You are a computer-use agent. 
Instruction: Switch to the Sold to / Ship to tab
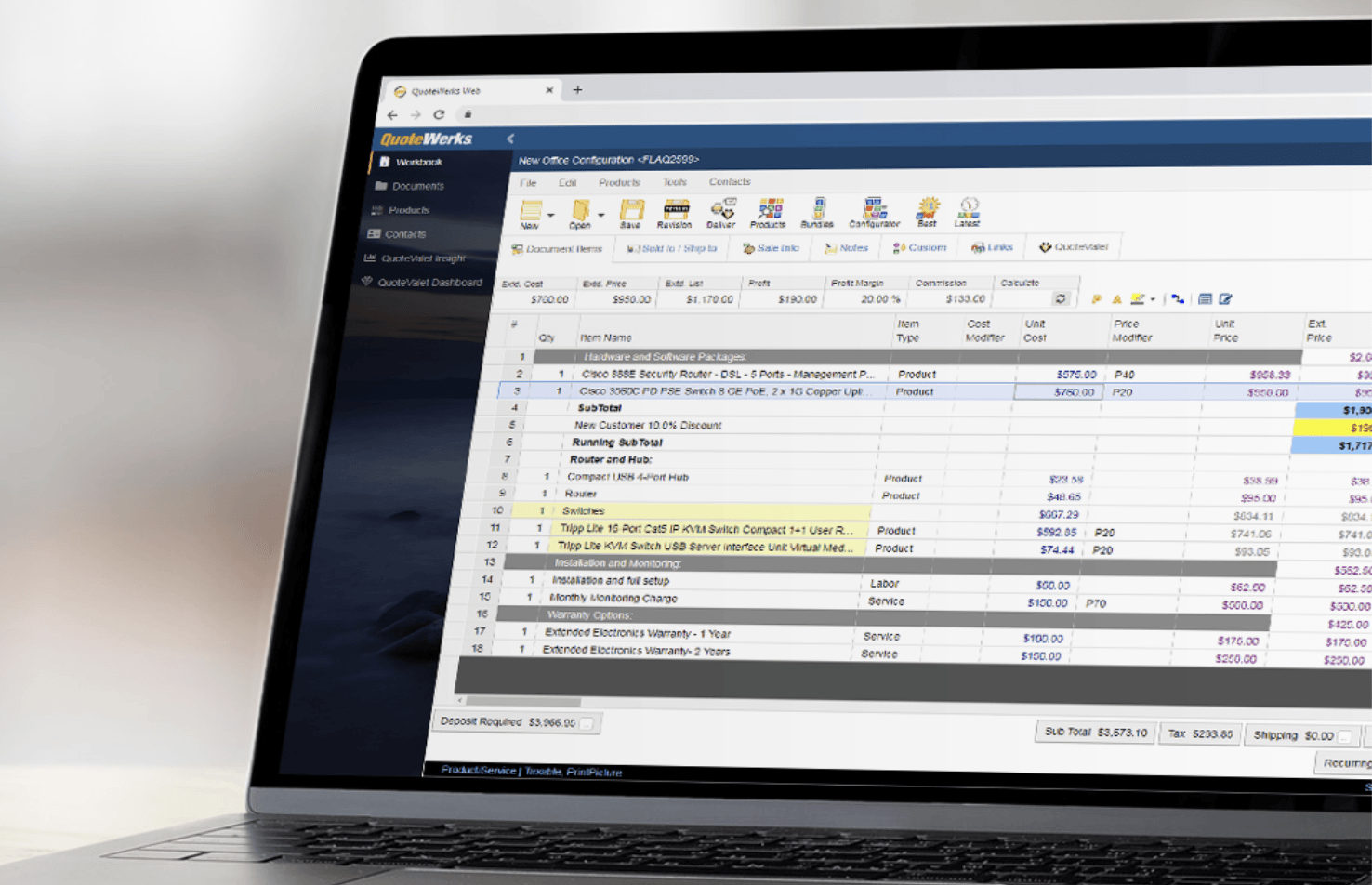671,248
